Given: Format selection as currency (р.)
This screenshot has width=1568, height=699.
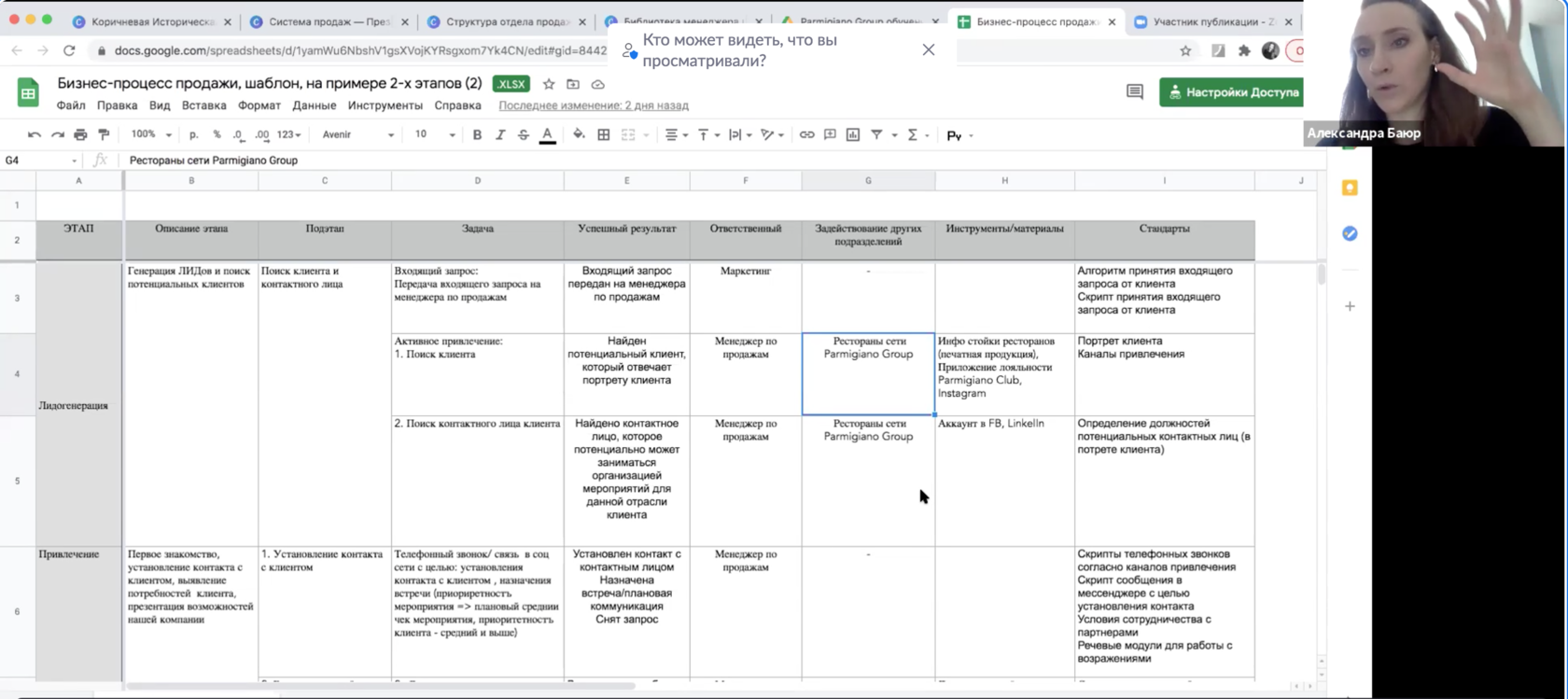Looking at the screenshot, I should click(193, 135).
